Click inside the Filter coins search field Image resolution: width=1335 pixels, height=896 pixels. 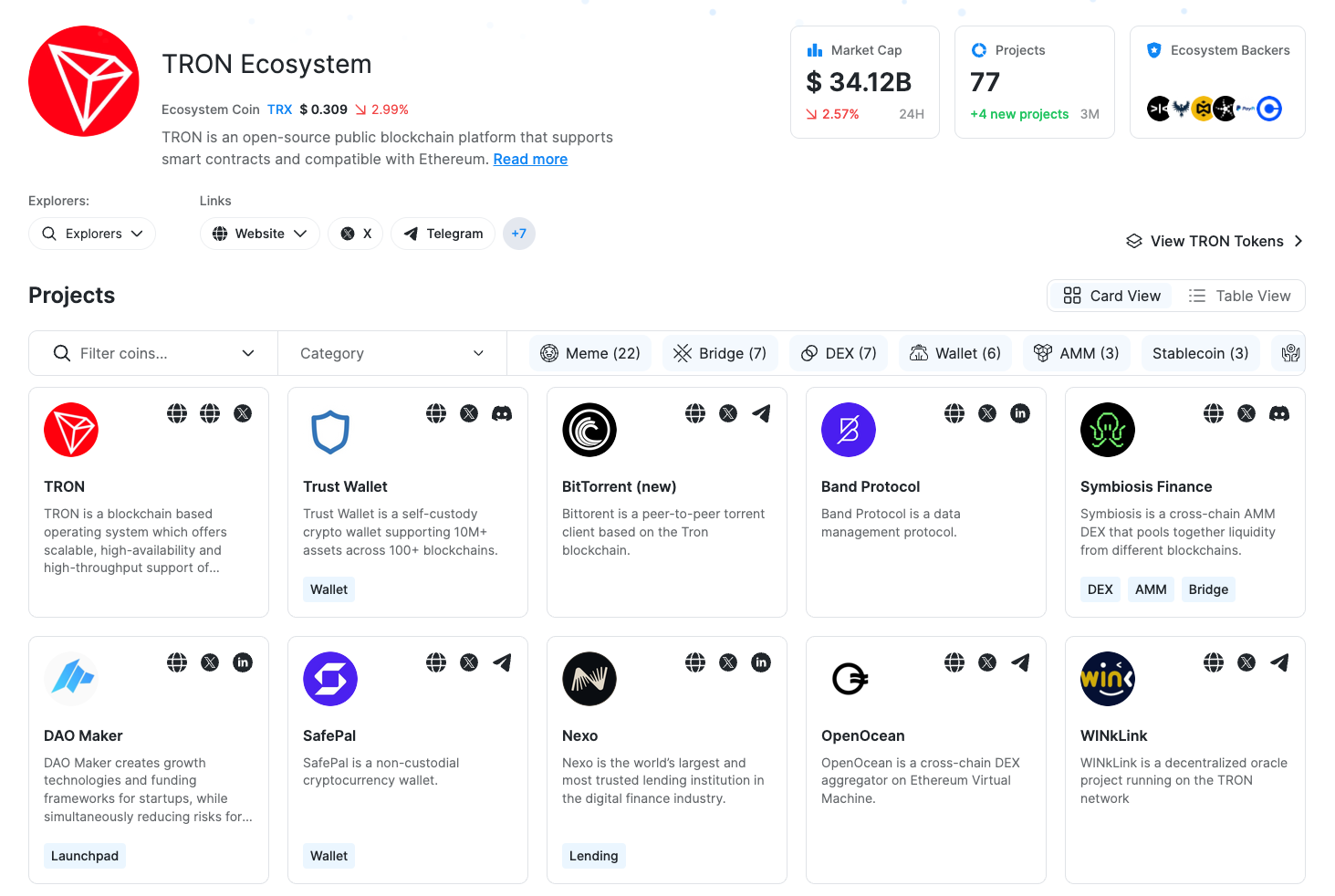click(x=151, y=353)
